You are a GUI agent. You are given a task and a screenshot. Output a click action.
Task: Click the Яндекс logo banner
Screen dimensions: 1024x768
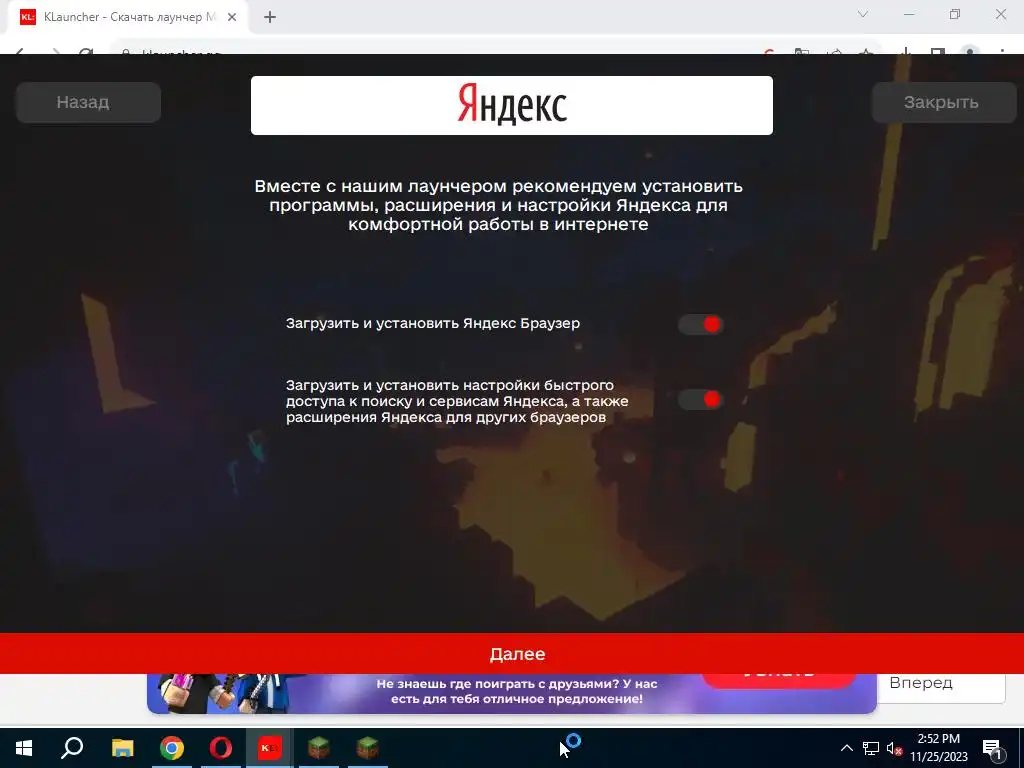click(512, 105)
